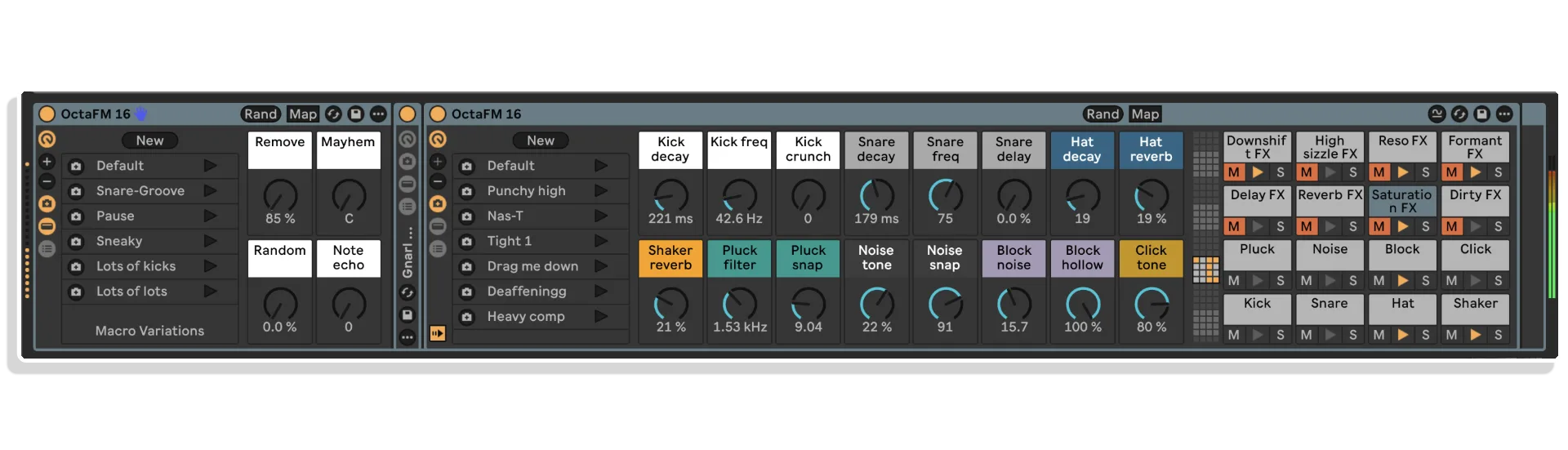1568x450 pixels.
Task: Launch the Lots of lots variation
Action: 210,292
